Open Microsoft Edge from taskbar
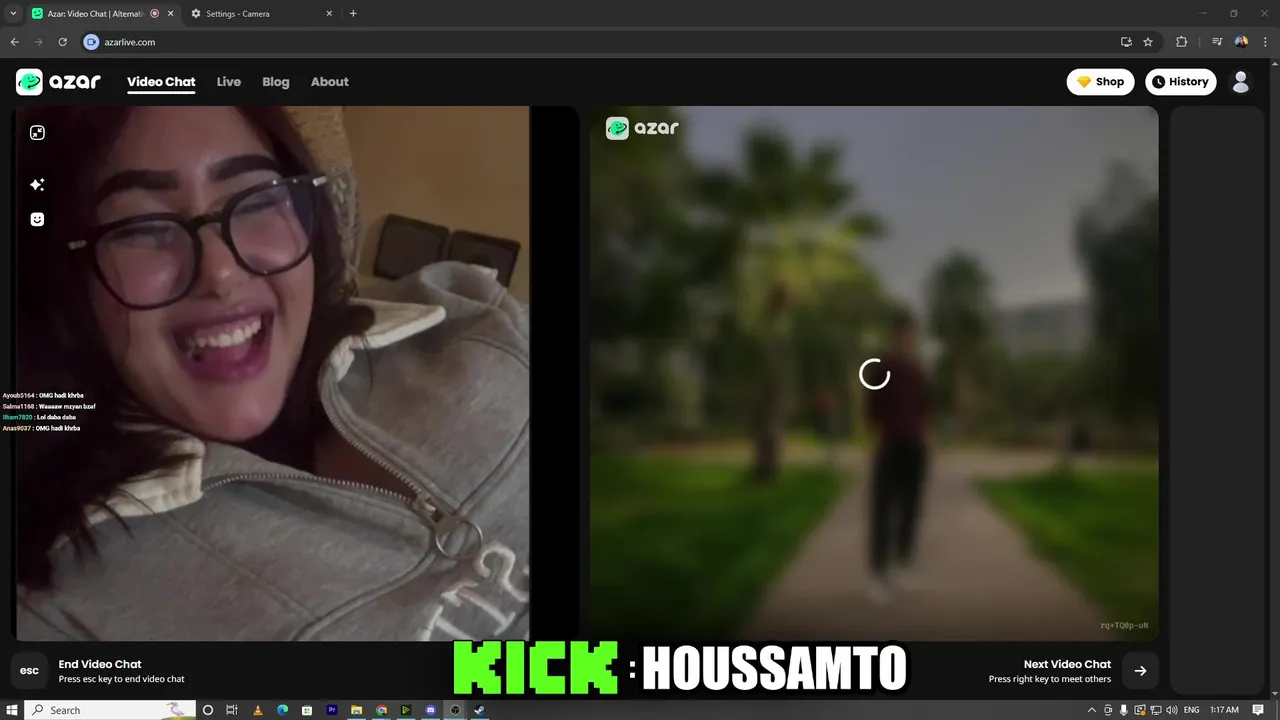 (x=282, y=710)
